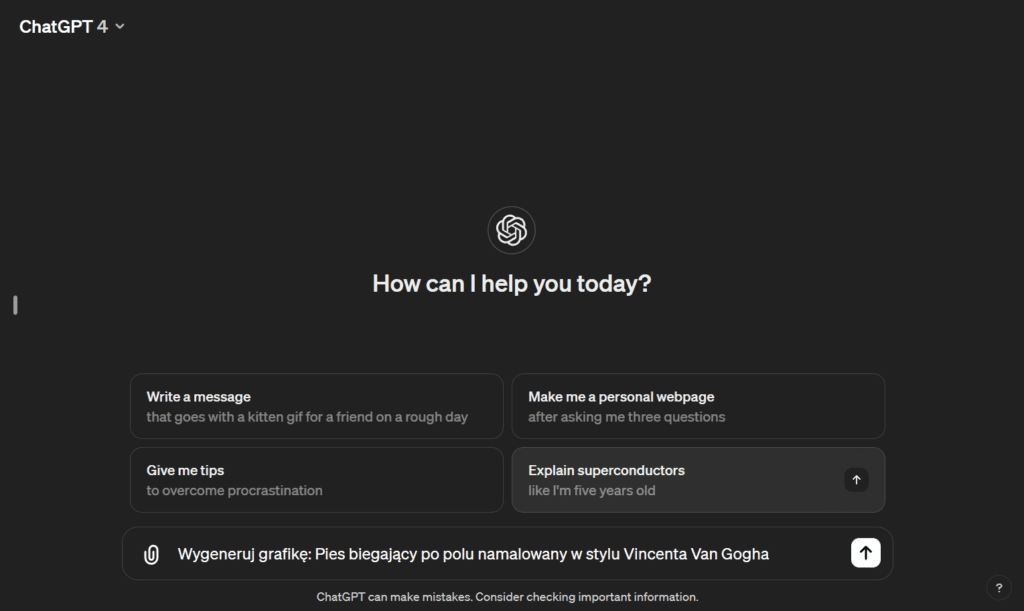The image size is (1024, 611).
Task: Choose the 'Make me a personal webpage' suggestion
Action: click(x=698, y=406)
